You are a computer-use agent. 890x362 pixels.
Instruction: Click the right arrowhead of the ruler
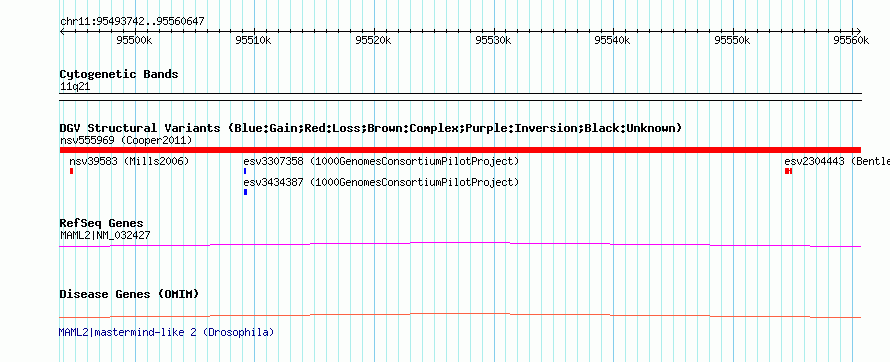pos(858,31)
